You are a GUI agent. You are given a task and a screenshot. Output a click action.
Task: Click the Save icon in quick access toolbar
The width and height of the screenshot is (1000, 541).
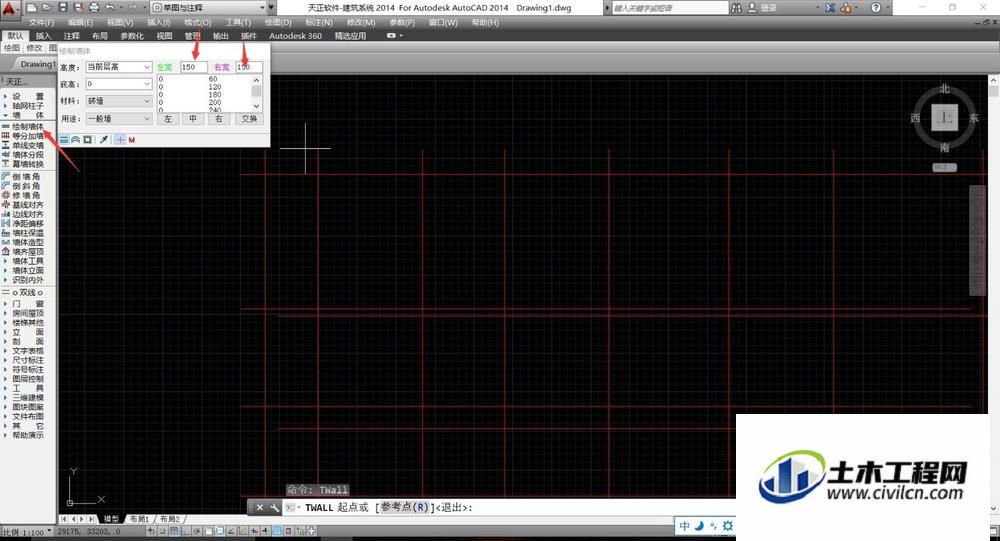pos(62,7)
